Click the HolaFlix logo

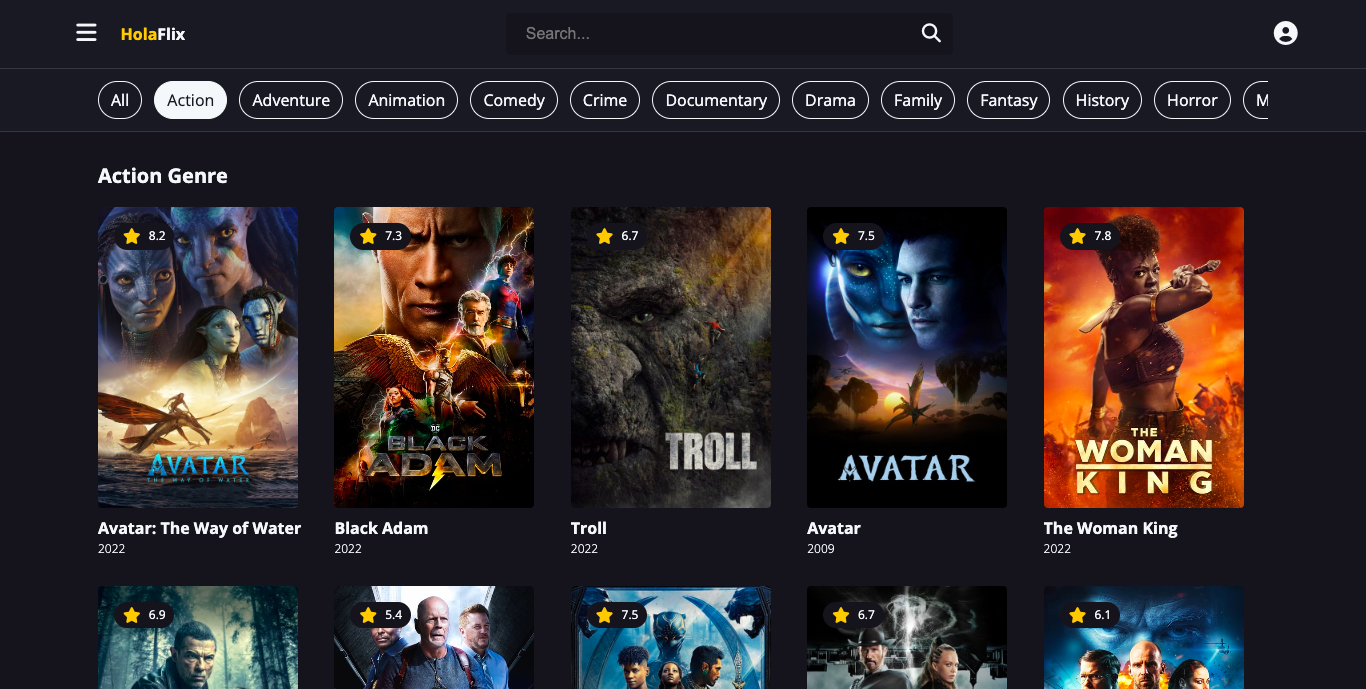pyautogui.click(x=153, y=34)
